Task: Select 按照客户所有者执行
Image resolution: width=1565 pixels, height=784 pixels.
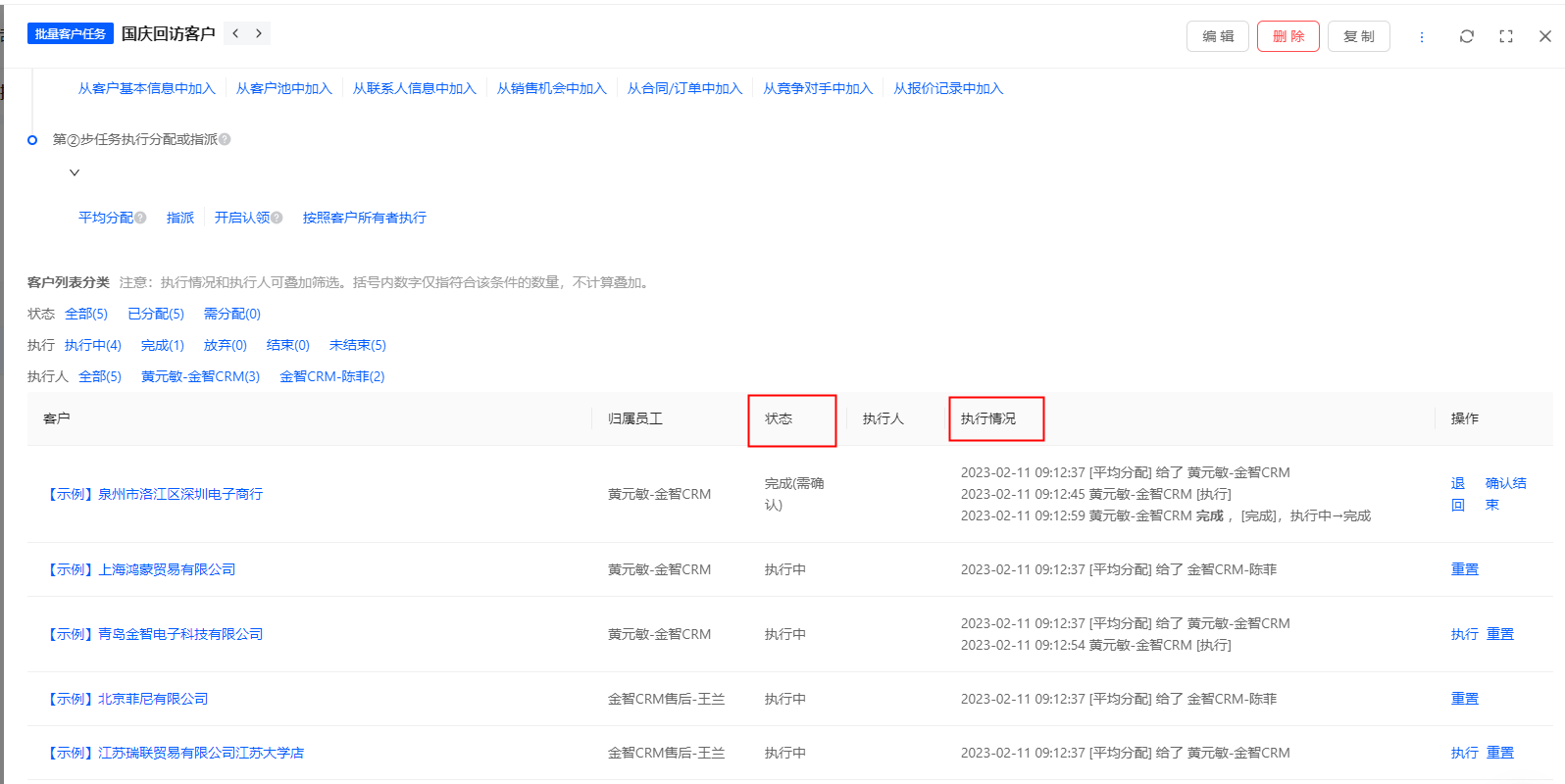Action: (x=365, y=218)
